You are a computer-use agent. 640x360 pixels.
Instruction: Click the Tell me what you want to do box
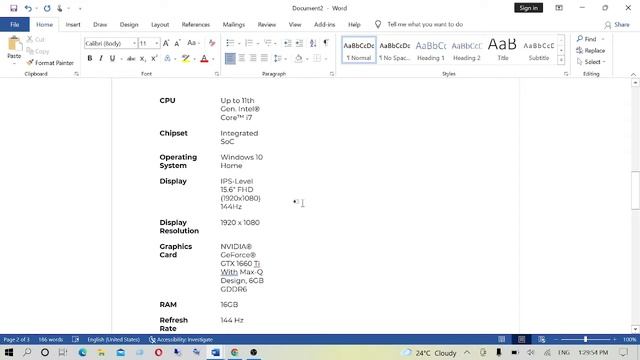coord(425,24)
